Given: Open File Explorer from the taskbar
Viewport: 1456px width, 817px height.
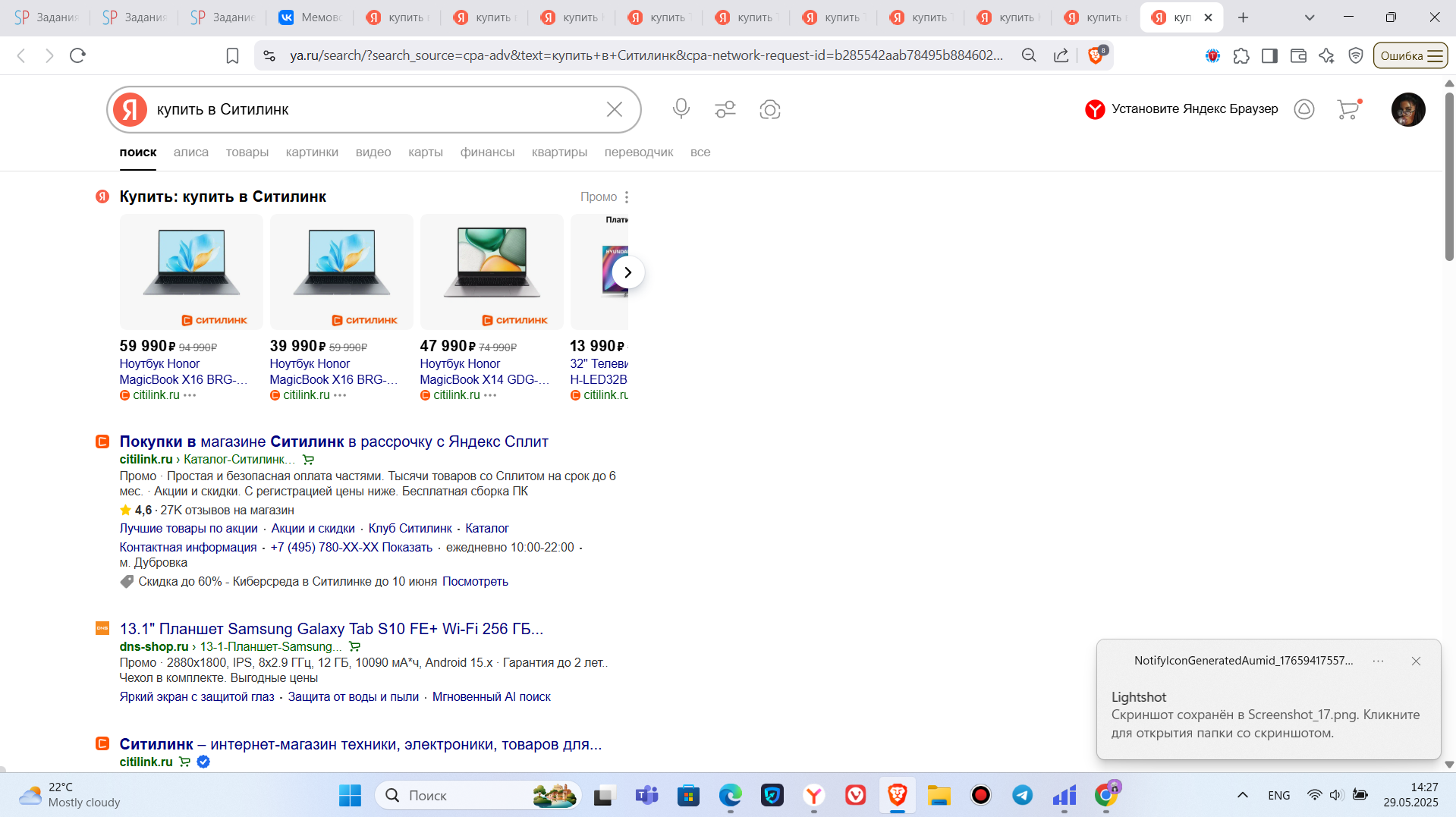Looking at the screenshot, I should 939,795.
